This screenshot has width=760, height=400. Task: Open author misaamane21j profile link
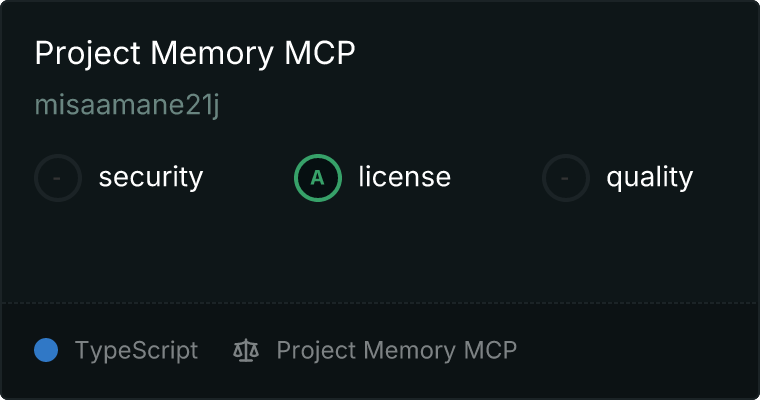(127, 105)
